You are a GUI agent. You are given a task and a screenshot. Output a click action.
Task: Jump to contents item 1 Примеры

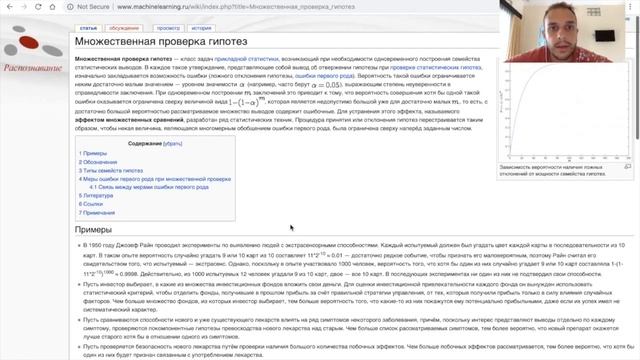pos(93,153)
